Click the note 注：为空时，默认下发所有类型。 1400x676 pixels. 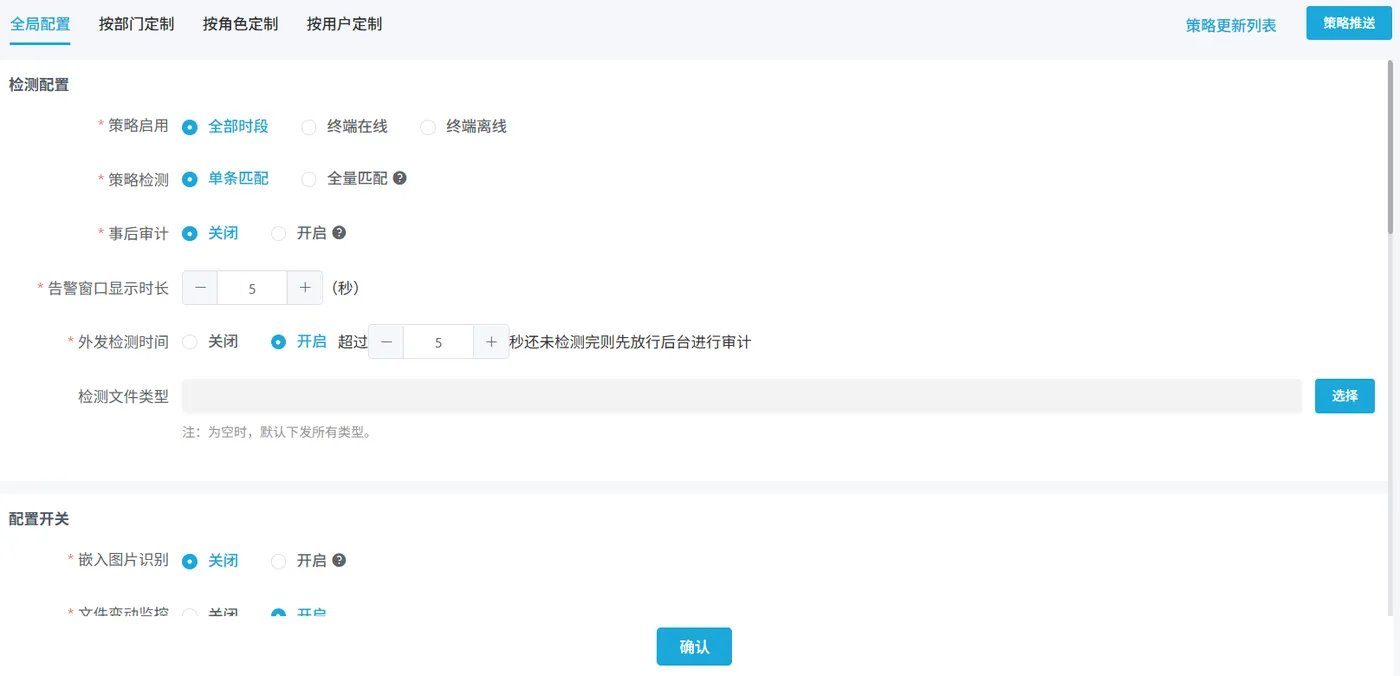click(x=278, y=433)
